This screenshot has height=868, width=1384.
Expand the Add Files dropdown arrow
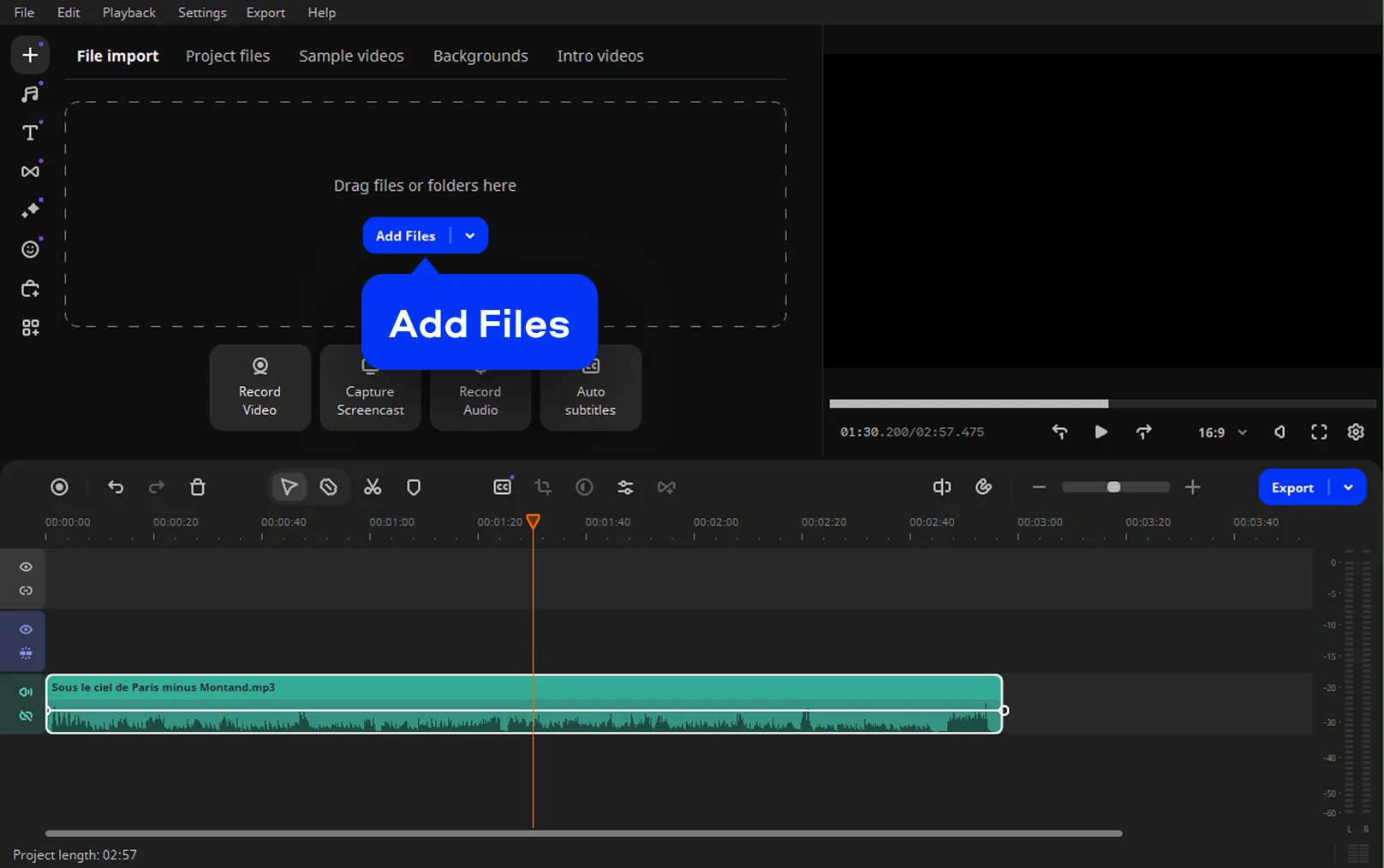[x=470, y=236]
